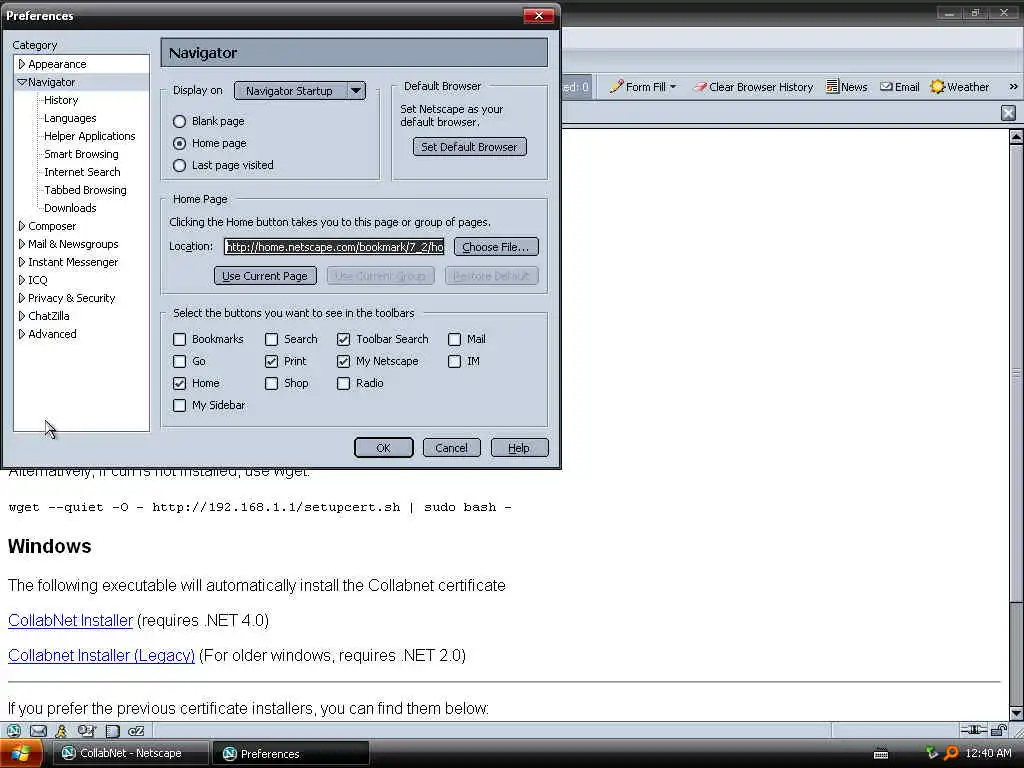The image size is (1024, 768).
Task: Close the browser tab with X icon
Action: tap(1008, 113)
